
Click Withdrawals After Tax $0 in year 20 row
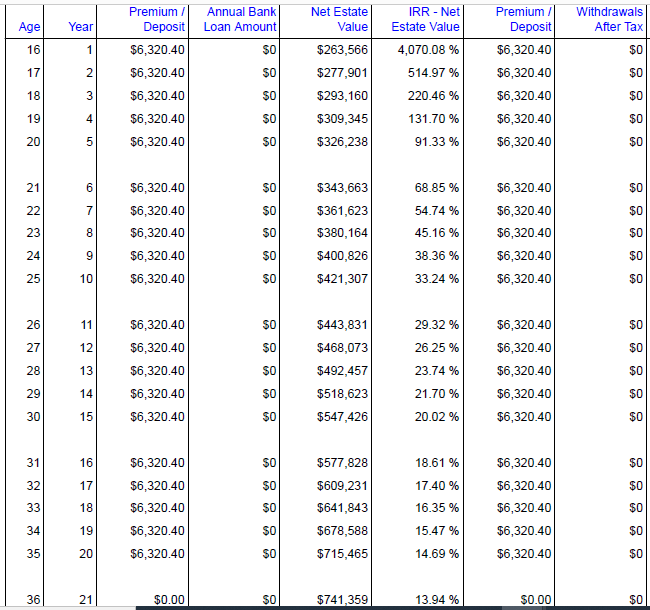(x=636, y=554)
